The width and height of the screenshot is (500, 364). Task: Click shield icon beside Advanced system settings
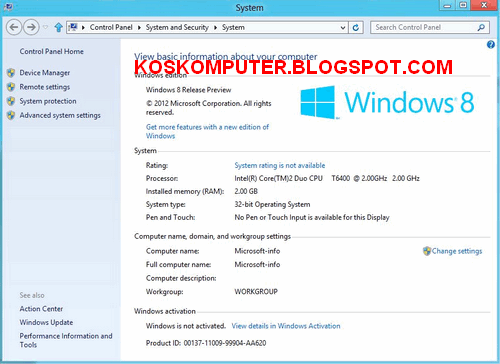11,115
